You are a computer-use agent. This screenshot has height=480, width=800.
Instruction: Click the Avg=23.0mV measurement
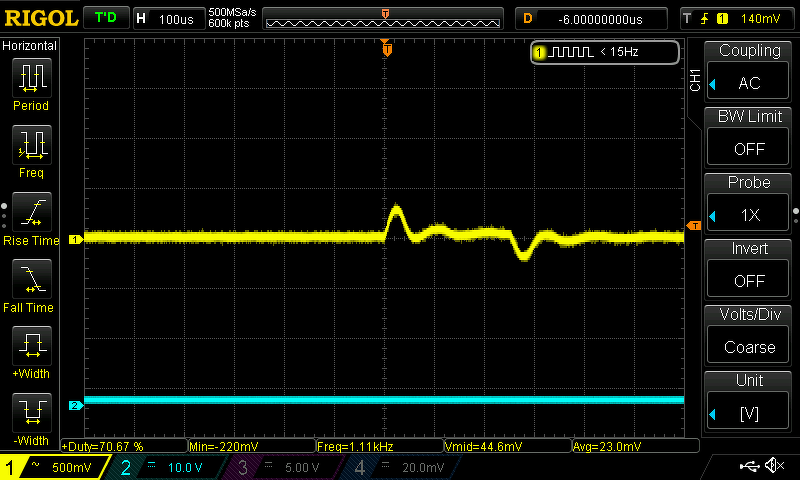(x=635, y=446)
